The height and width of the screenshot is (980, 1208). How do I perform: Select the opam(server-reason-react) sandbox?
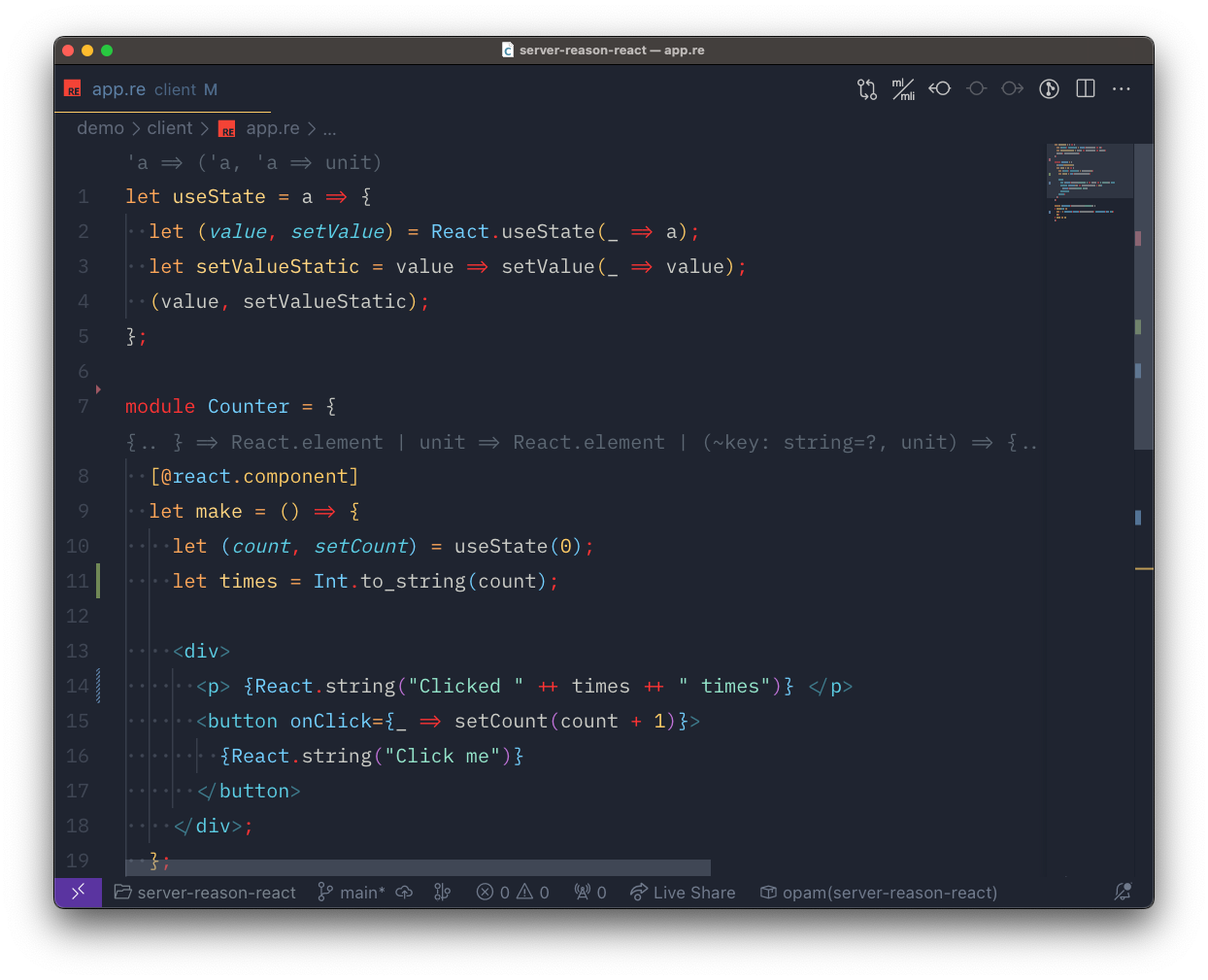879,893
